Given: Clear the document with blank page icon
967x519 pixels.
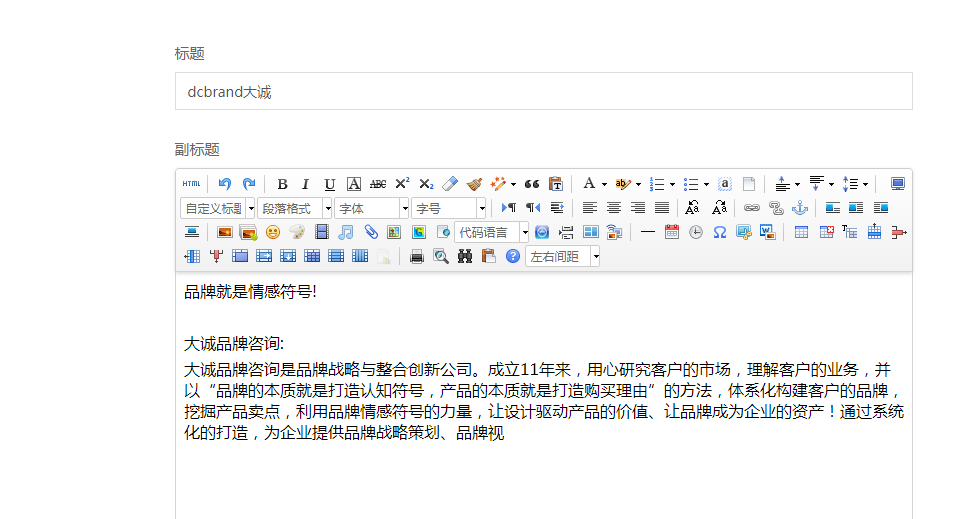Looking at the screenshot, I should click(x=749, y=184).
